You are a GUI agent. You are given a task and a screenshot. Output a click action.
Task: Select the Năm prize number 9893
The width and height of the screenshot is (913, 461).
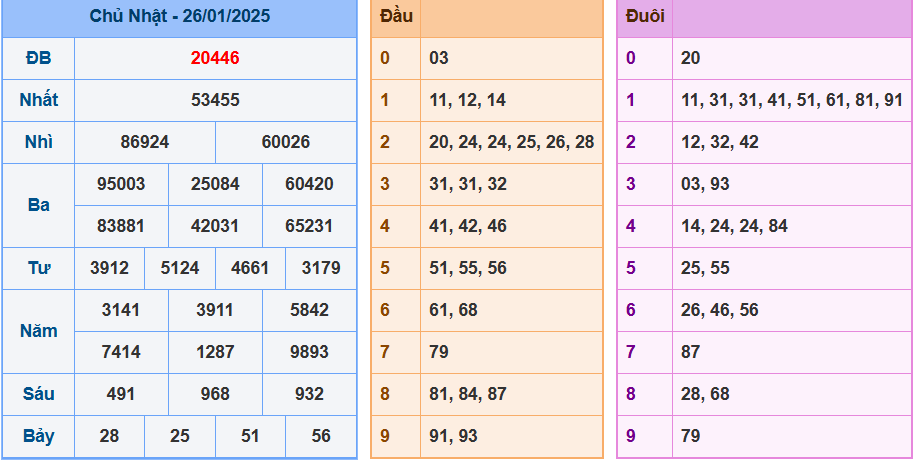[309, 352]
